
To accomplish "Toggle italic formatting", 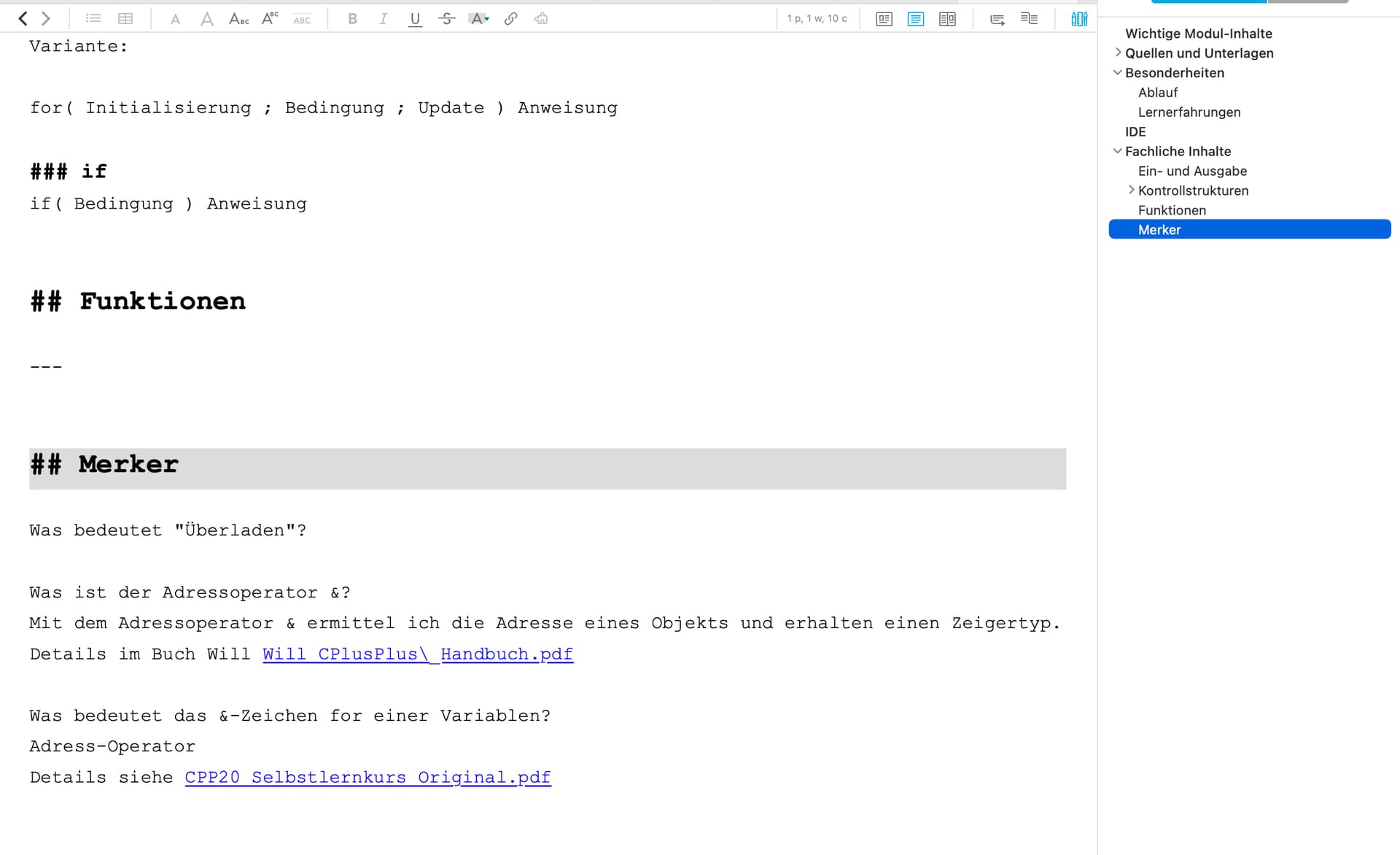I will tap(383, 19).
